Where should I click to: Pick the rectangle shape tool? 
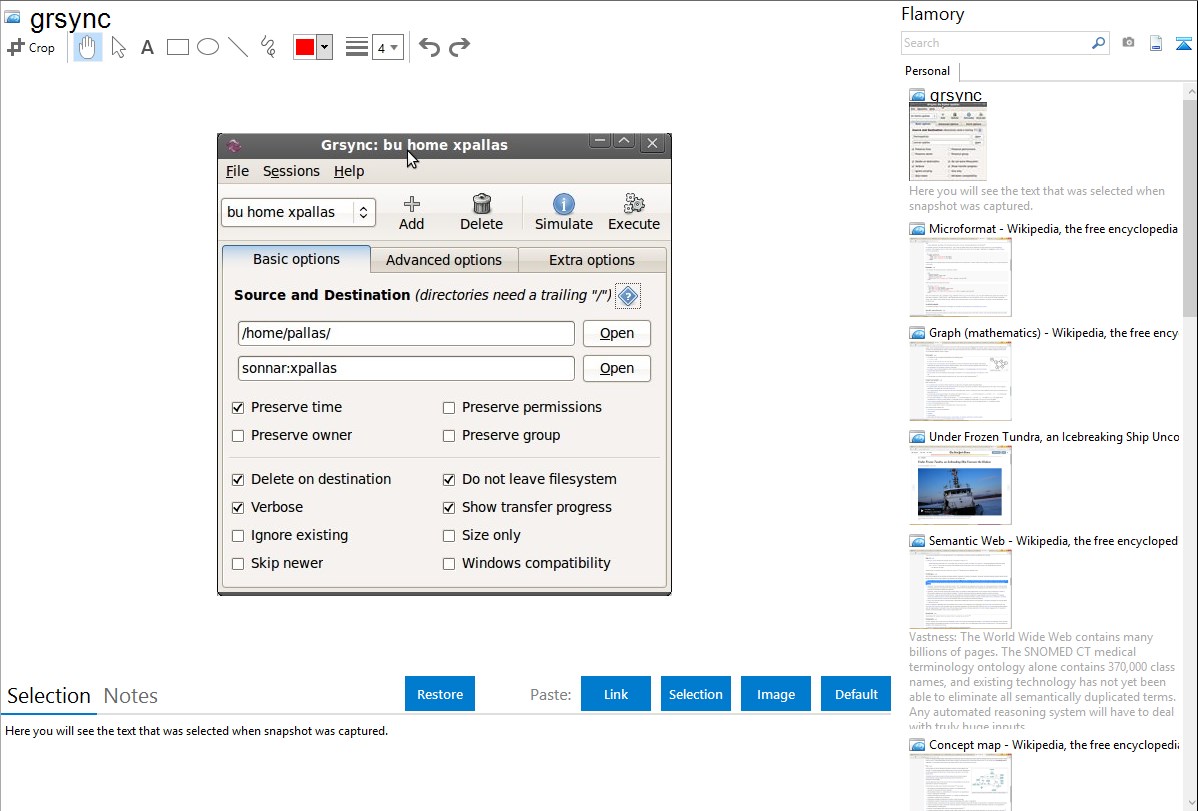[177, 47]
